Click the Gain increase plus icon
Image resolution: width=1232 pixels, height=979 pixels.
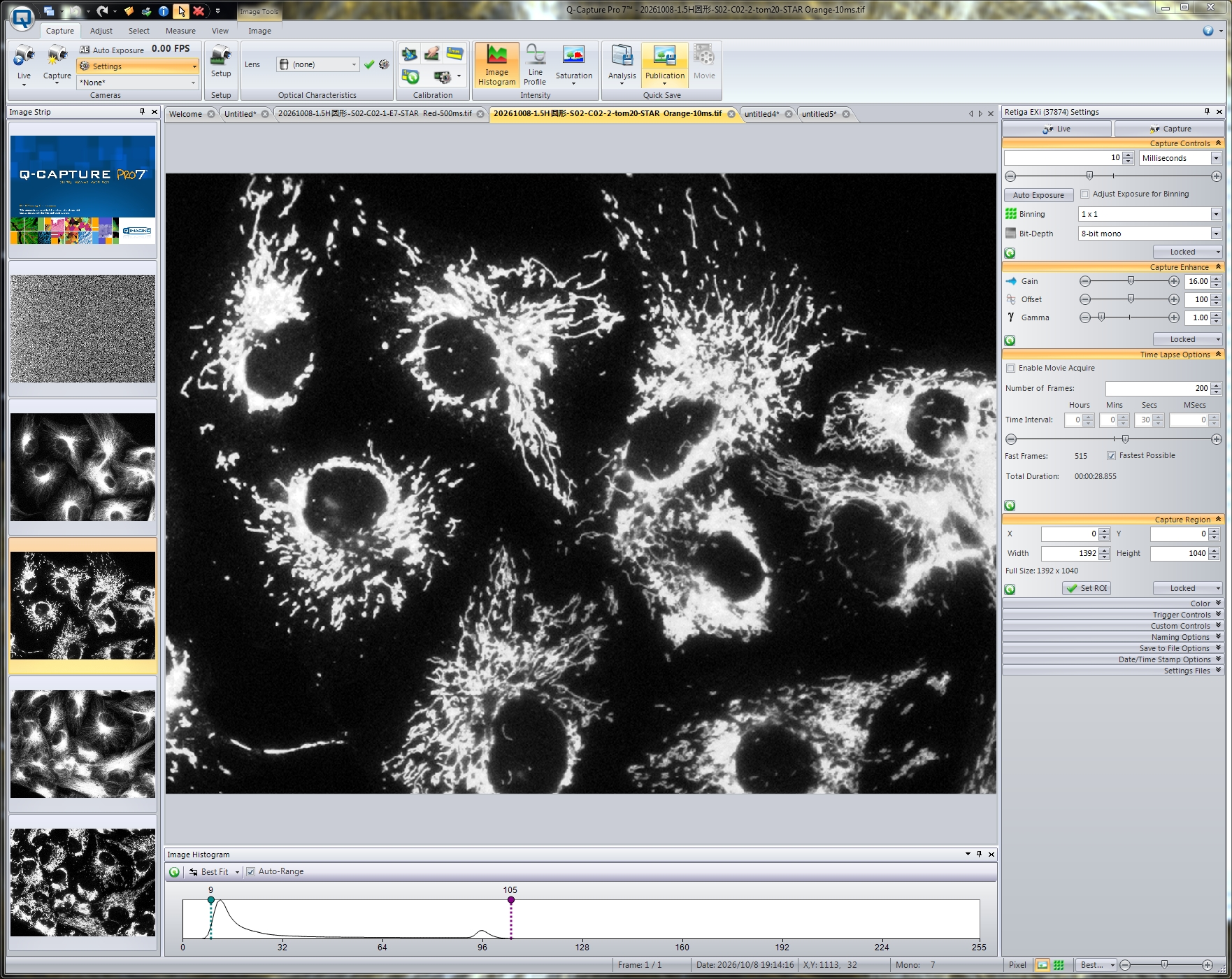pos(1174,281)
